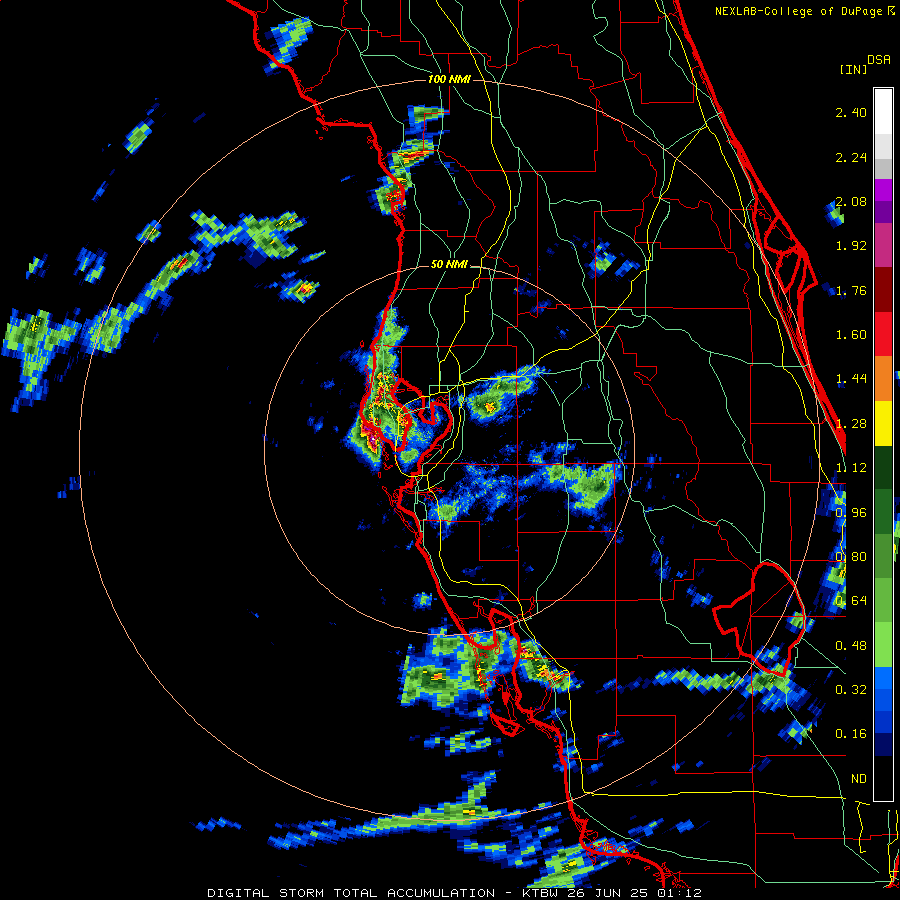Click the orange legend swatch
This screenshot has width=900, height=900.
tap(883, 378)
